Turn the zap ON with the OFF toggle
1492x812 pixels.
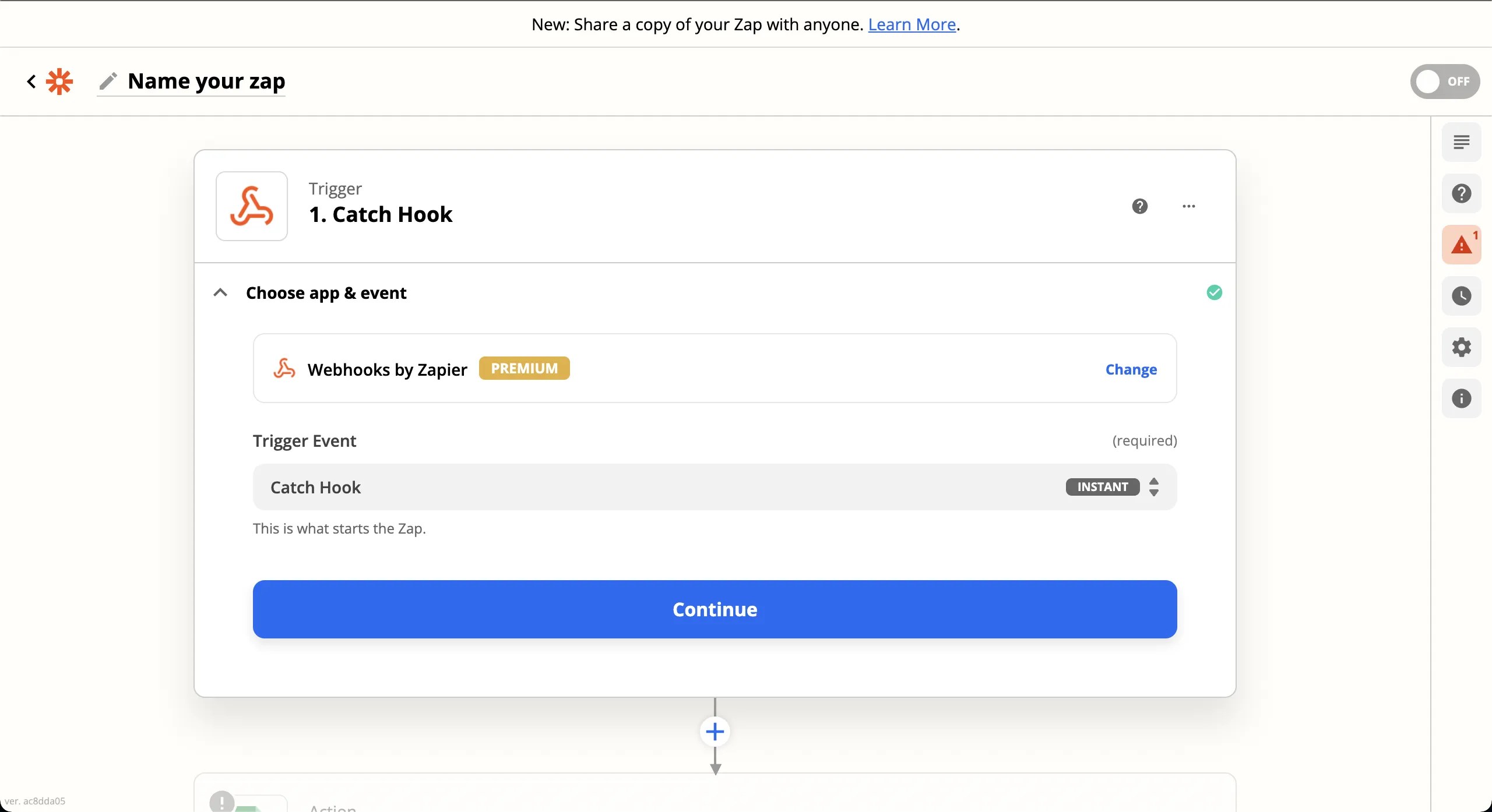(x=1444, y=82)
